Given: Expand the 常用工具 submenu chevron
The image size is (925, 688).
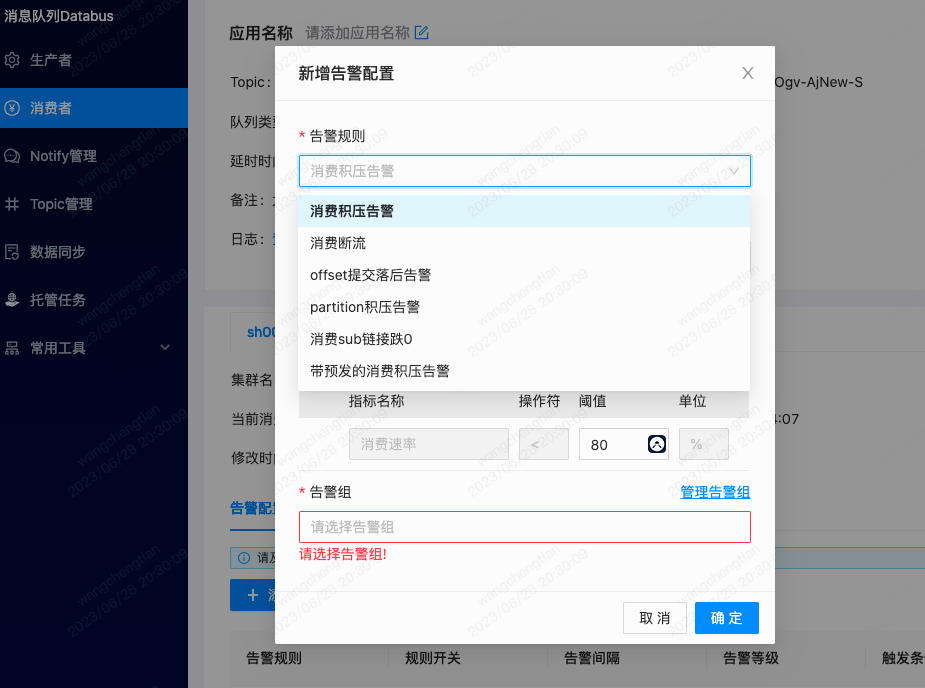Looking at the screenshot, I should pos(165,348).
